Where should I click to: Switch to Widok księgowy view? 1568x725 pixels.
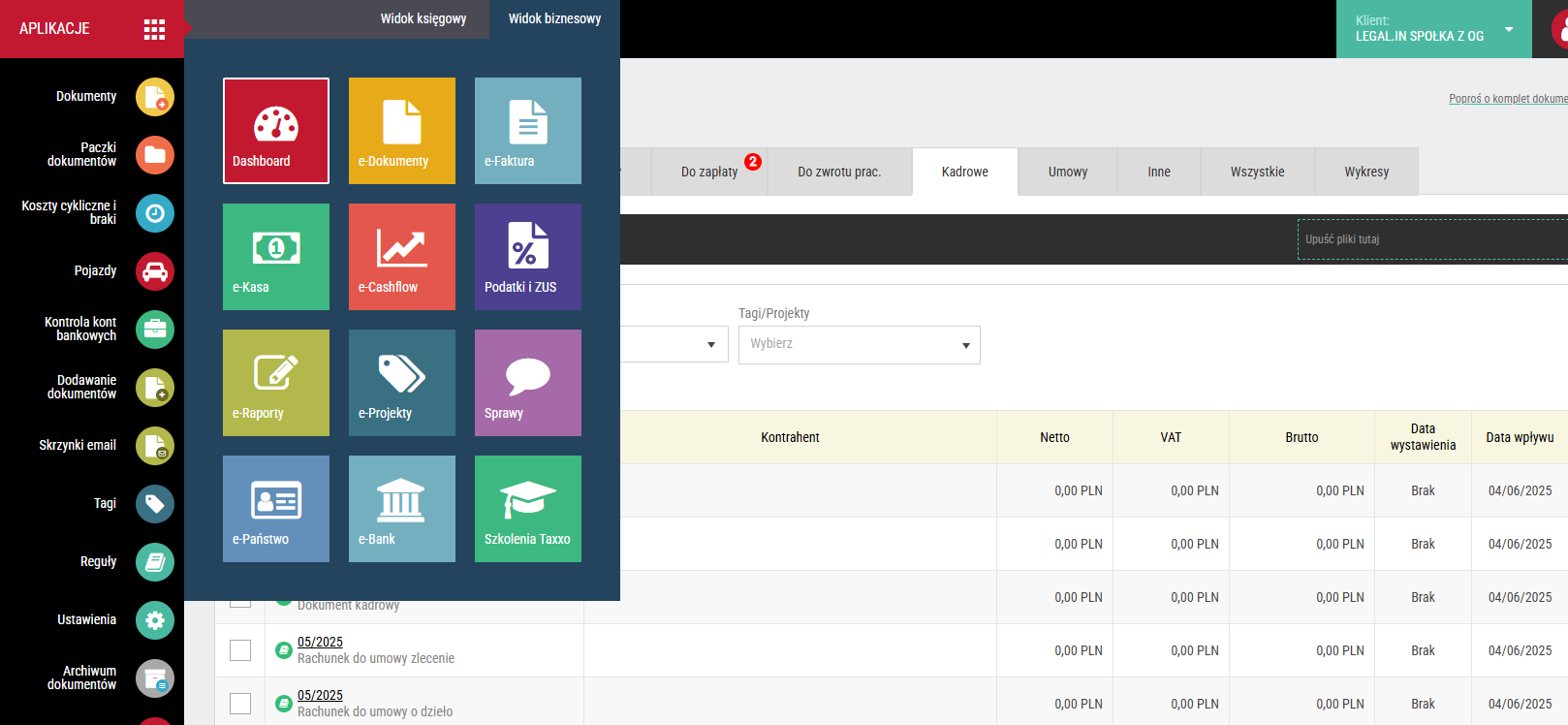point(423,18)
